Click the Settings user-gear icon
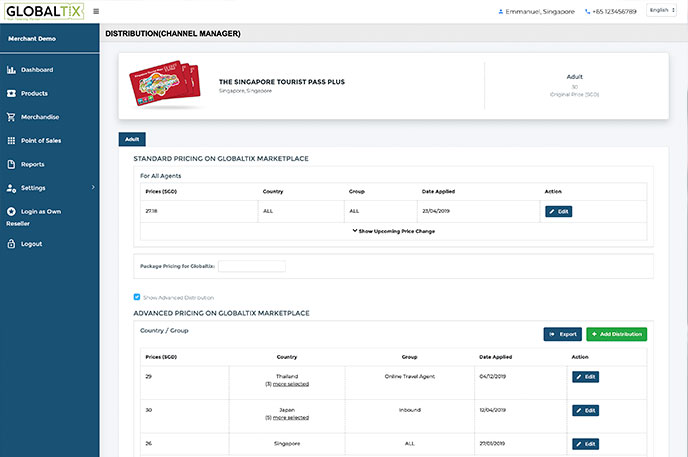Image resolution: width=688 pixels, height=457 pixels. tap(11, 188)
